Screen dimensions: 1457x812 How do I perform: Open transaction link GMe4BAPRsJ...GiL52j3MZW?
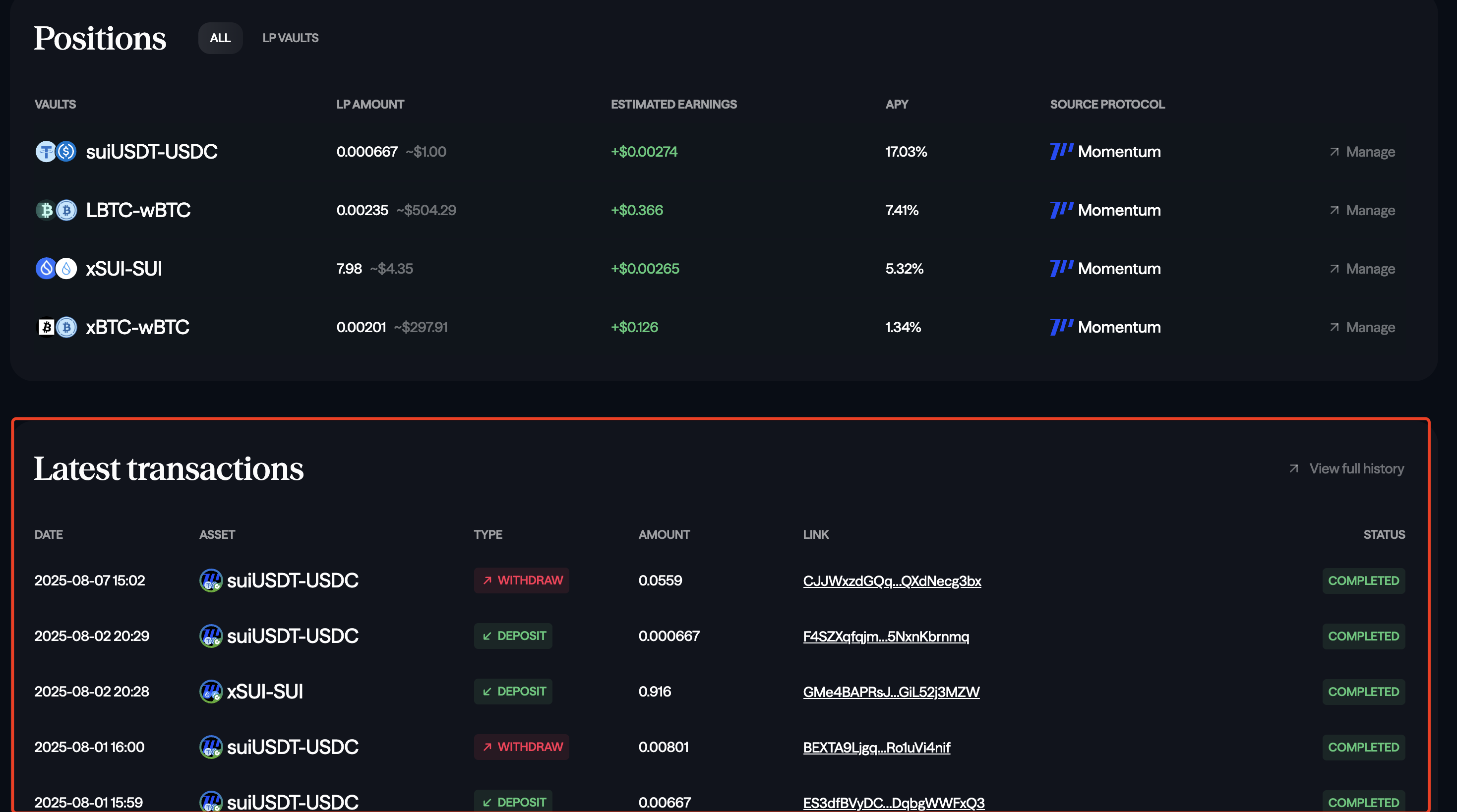891,692
